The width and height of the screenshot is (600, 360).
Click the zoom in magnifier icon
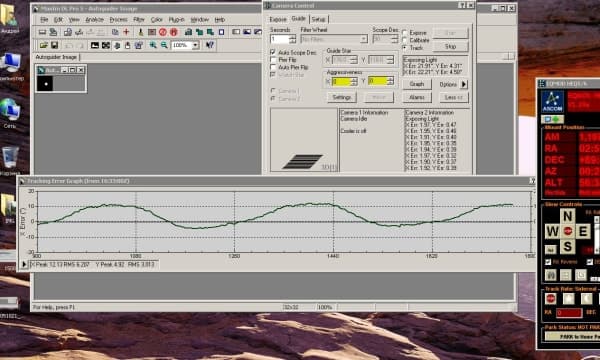153,45
